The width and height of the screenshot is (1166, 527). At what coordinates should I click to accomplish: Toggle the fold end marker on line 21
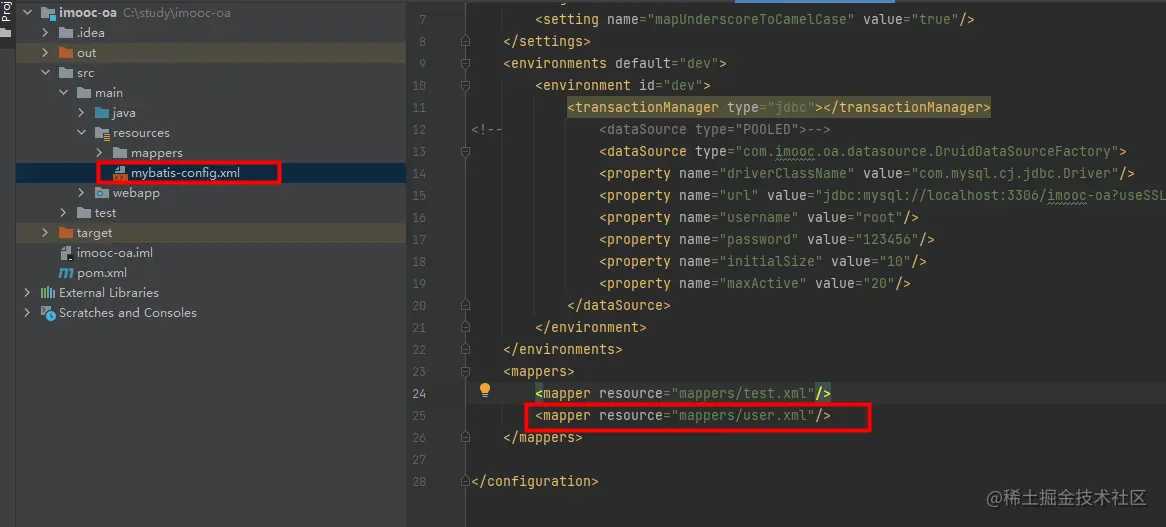[466, 327]
